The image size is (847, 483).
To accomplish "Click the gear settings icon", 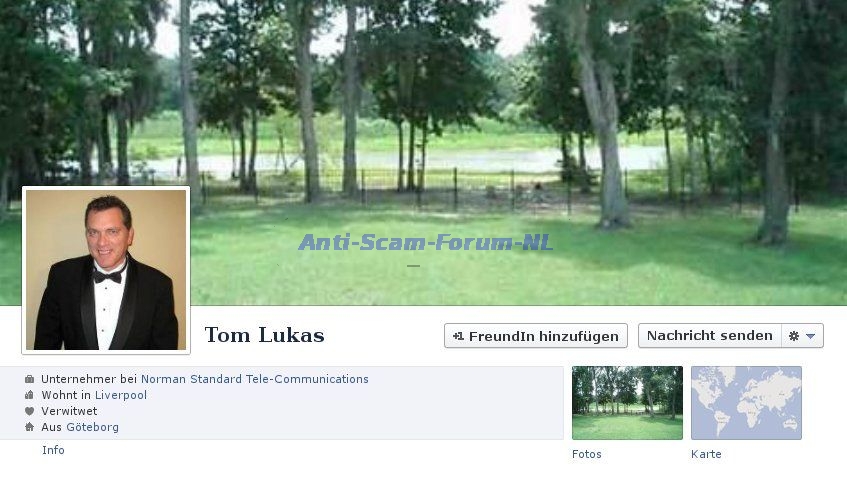I will coord(794,336).
